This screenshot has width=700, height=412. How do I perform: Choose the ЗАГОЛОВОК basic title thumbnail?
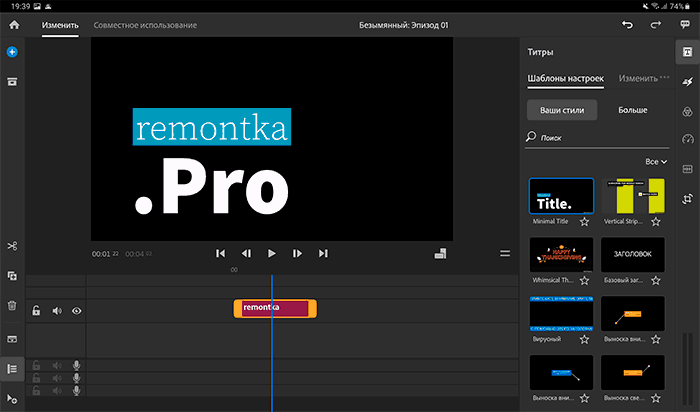tap(633, 254)
